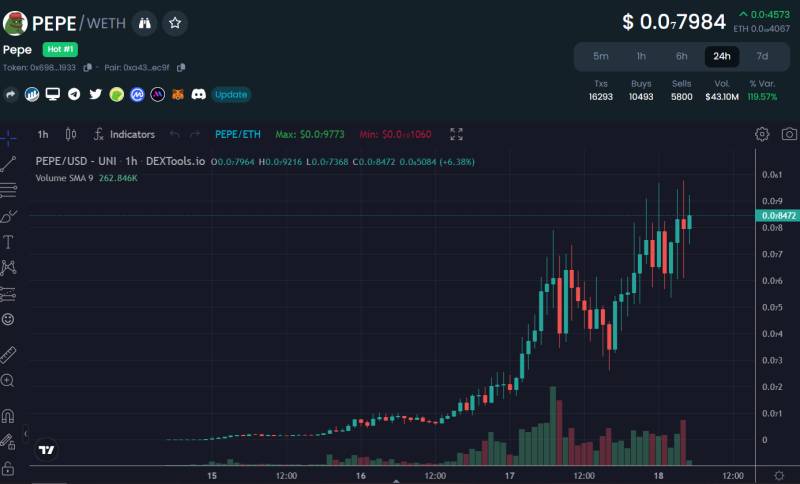Select the 7d timeframe tab
Screen dimensions: 800x484
[762, 56]
